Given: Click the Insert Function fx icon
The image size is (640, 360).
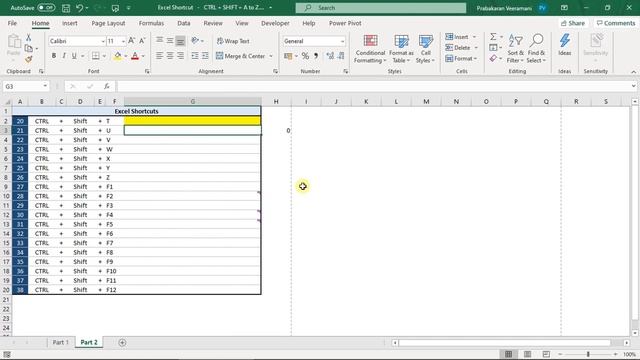Looking at the screenshot, I should pyautogui.click(x=107, y=87).
